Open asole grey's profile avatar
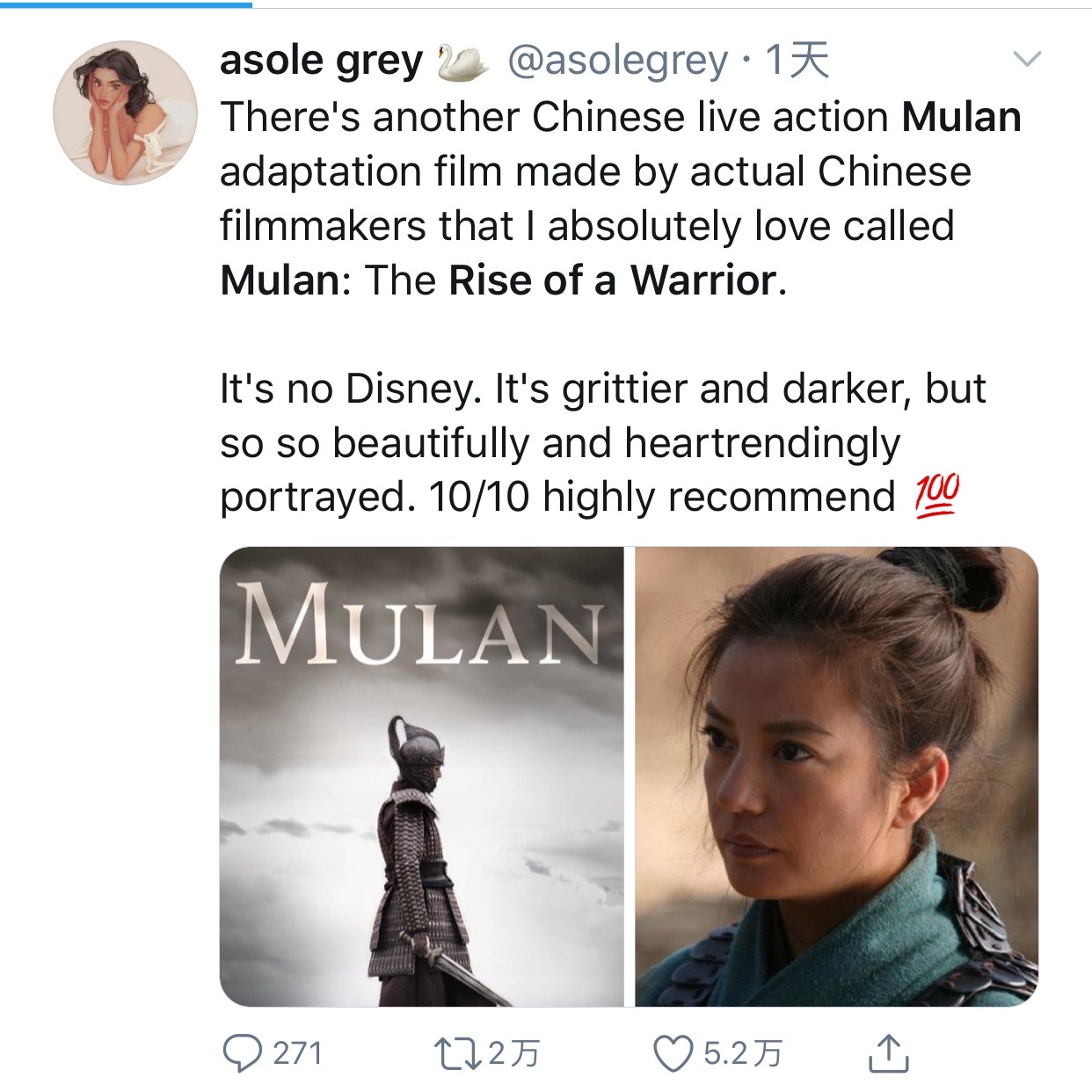Viewport: 1092px width, 1092px height. [125, 112]
